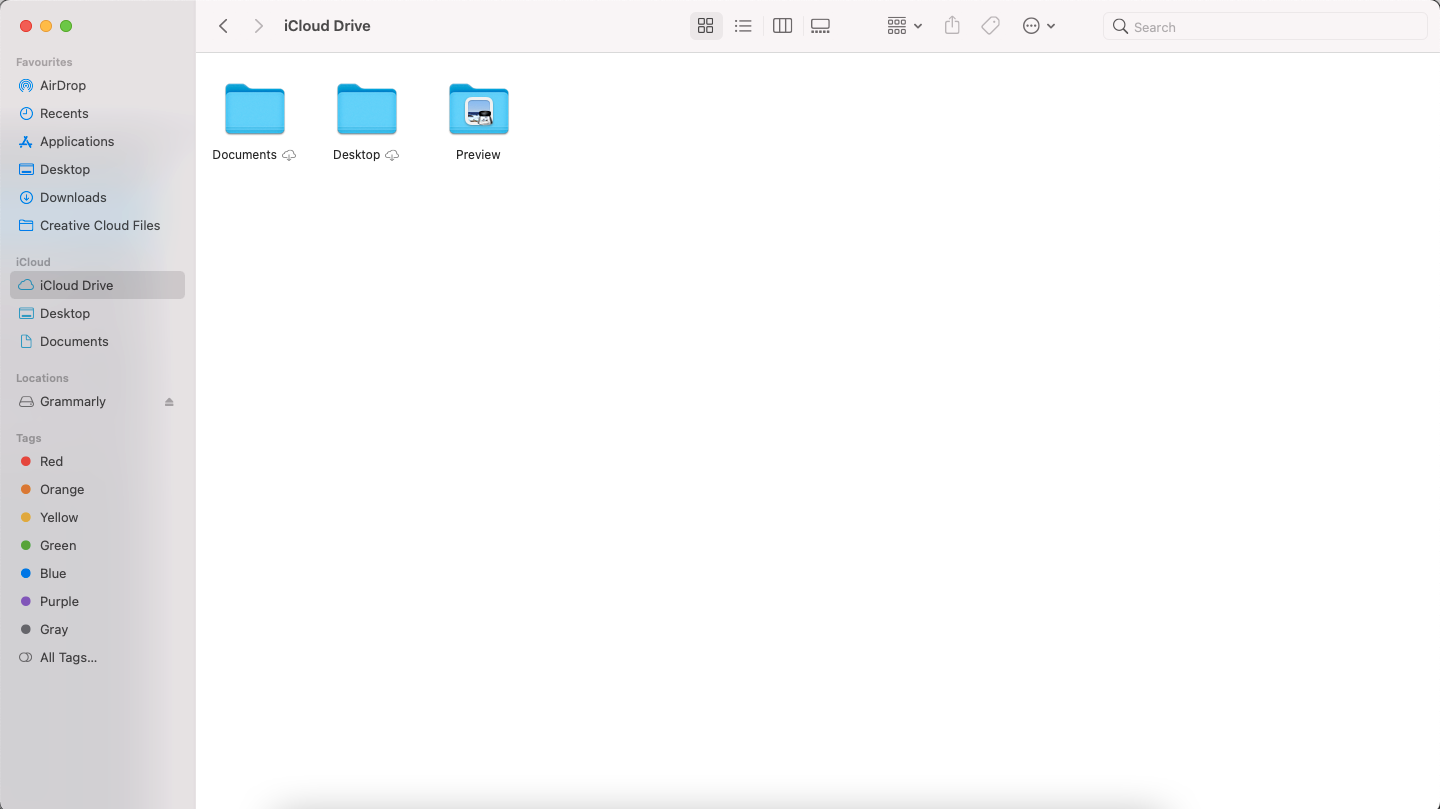Click the iCloud Drive window title
The width and height of the screenshot is (1440, 809).
click(x=327, y=26)
